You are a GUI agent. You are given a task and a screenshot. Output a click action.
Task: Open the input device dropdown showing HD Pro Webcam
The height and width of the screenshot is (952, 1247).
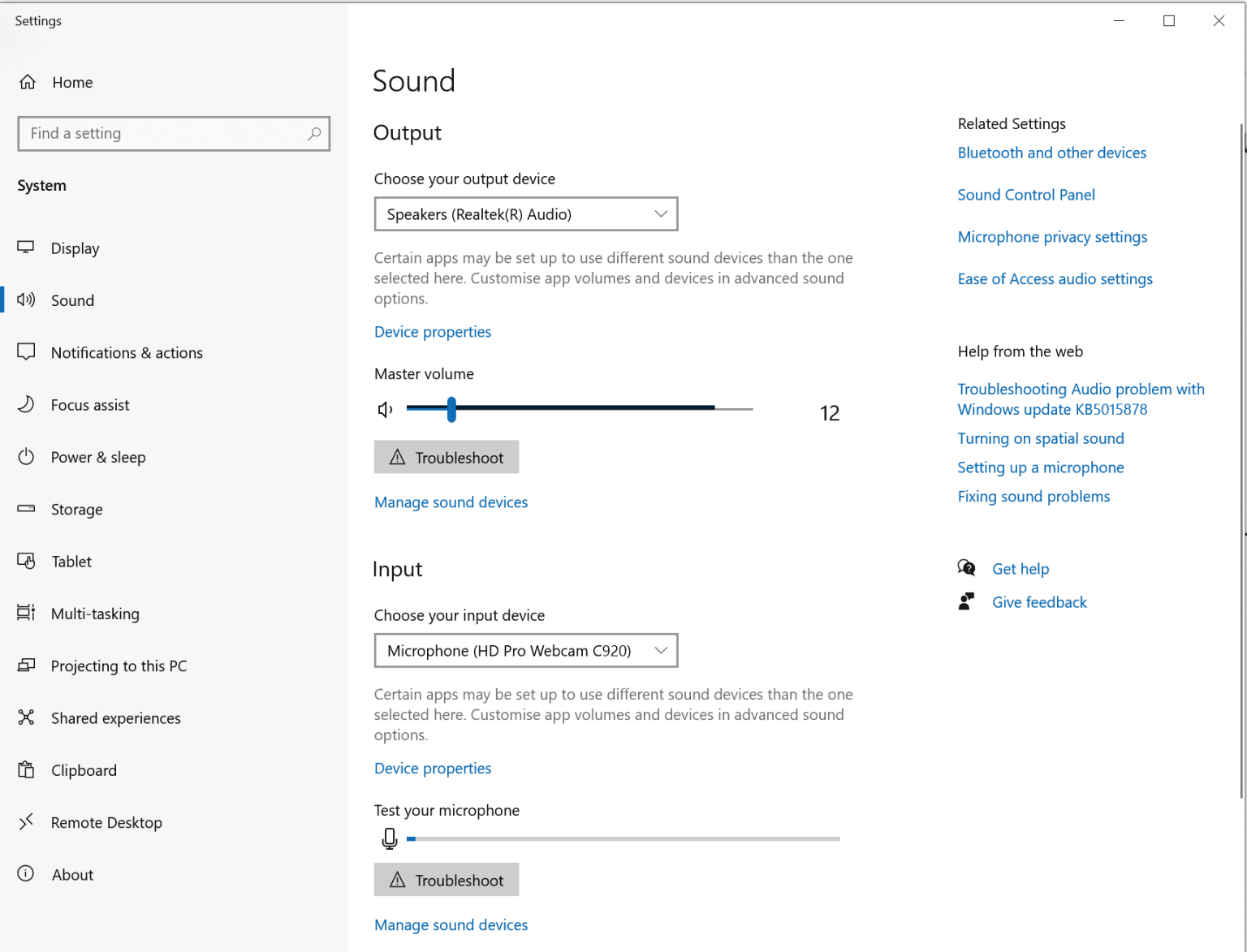[x=525, y=650]
